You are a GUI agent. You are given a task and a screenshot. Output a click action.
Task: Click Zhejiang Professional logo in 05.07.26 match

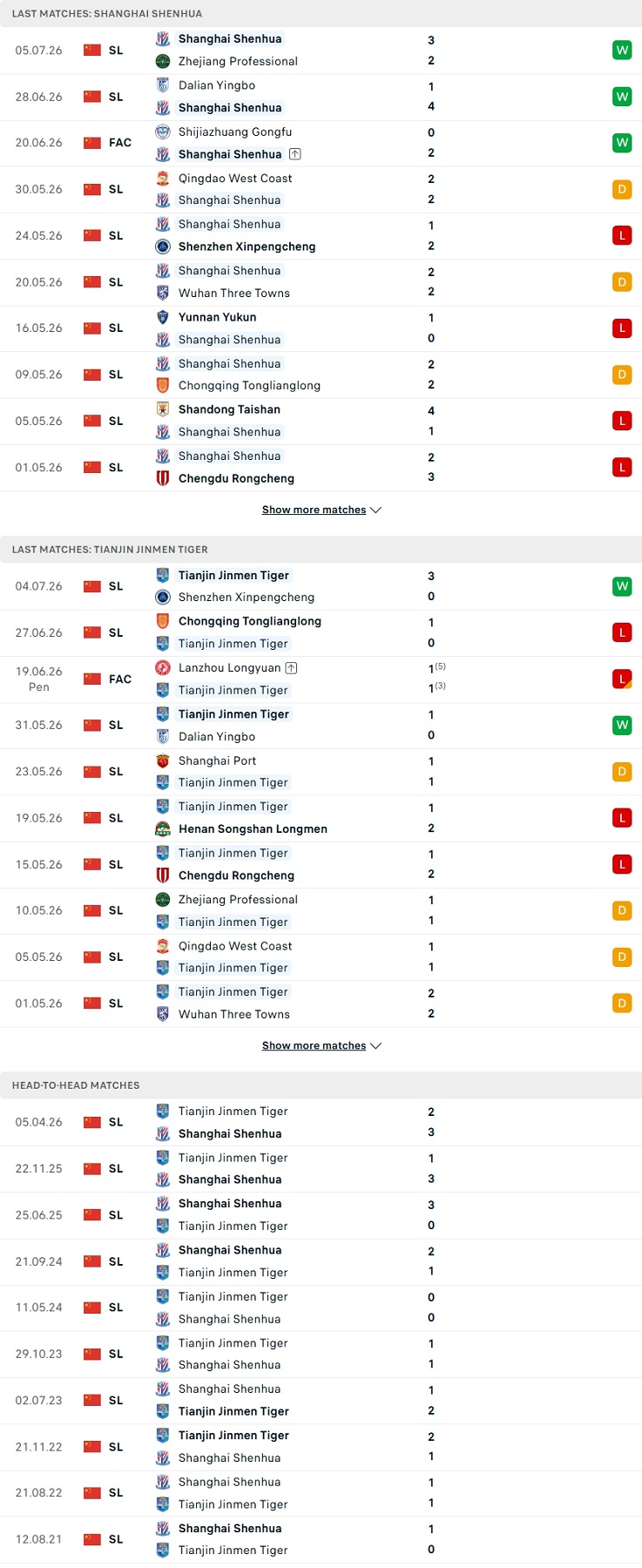coord(163,61)
